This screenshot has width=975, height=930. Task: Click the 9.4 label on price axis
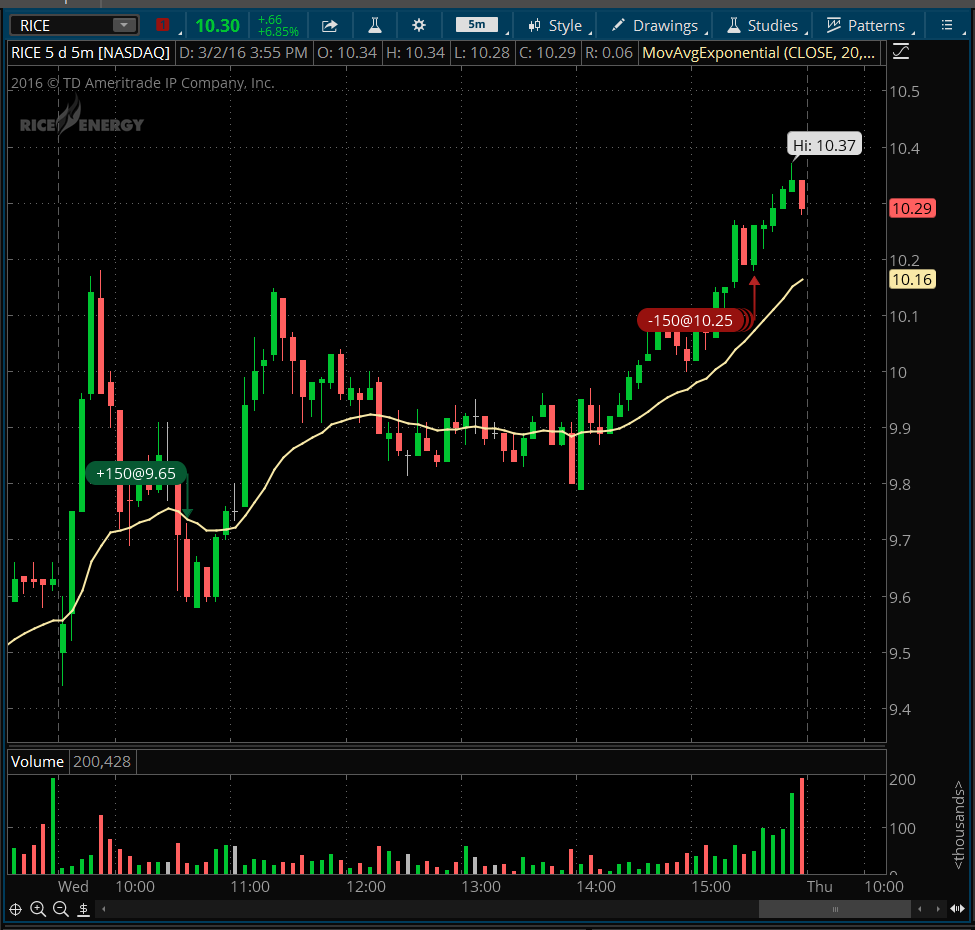[900, 709]
